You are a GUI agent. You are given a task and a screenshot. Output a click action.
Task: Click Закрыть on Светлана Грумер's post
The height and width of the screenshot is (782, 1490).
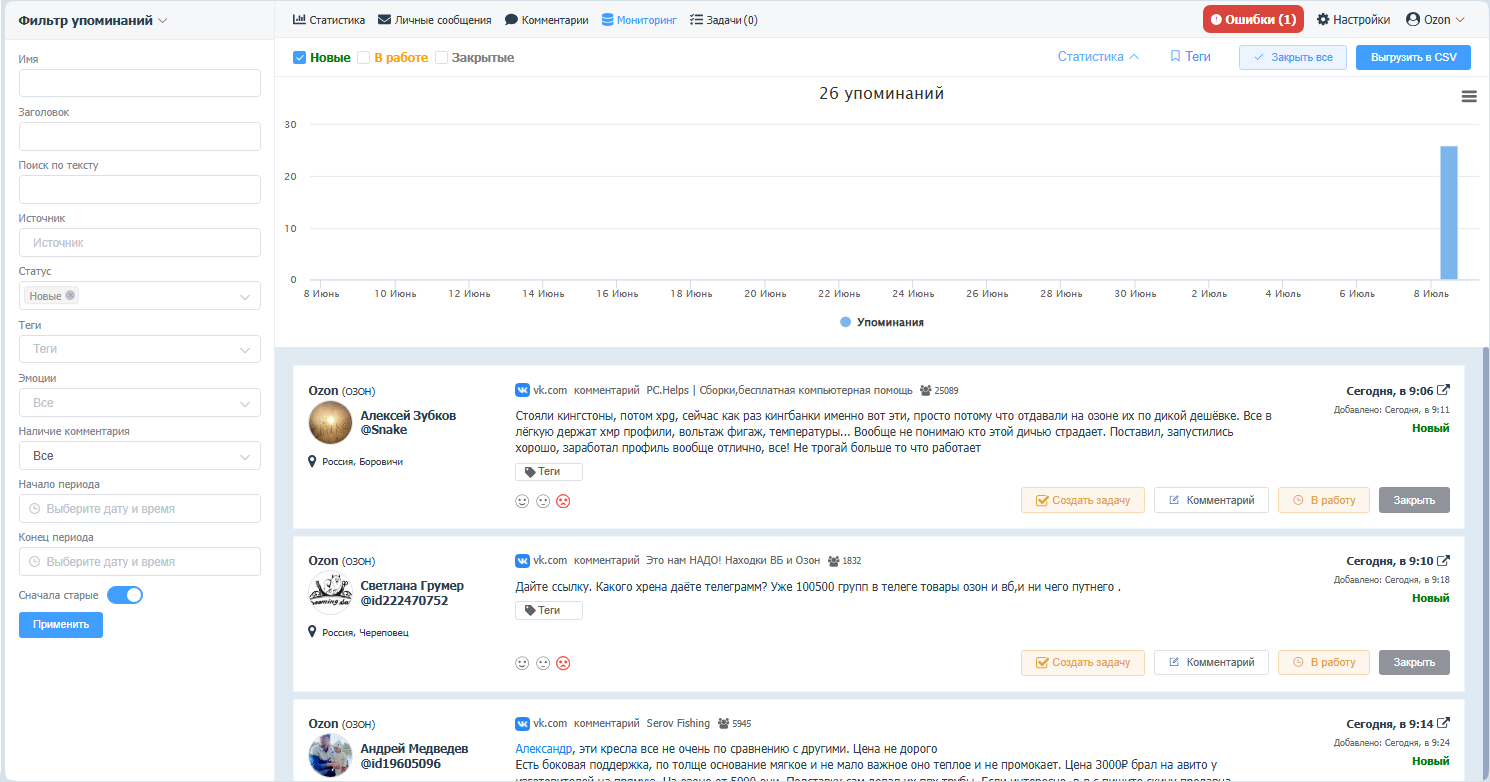[x=1414, y=662]
